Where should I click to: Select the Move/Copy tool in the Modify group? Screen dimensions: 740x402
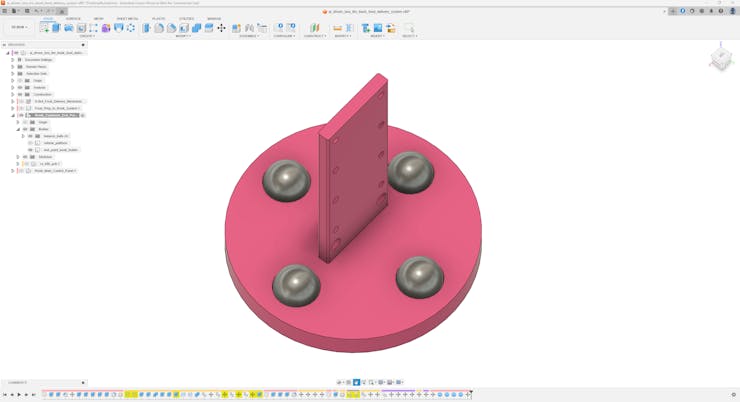click(221, 28)
